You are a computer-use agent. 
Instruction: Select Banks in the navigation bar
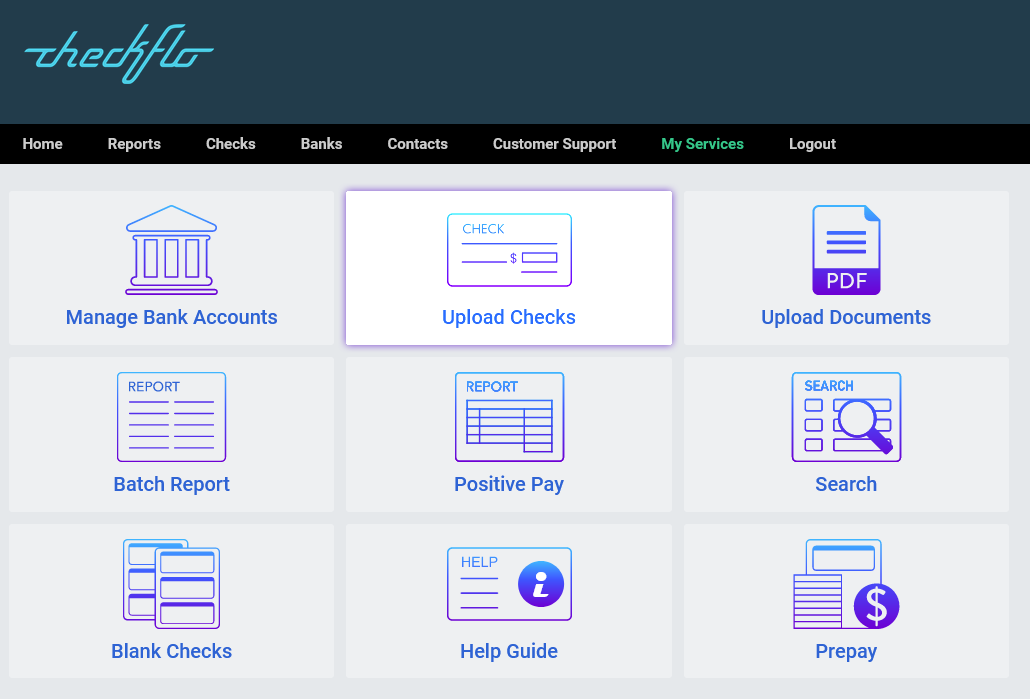[321, 144]
